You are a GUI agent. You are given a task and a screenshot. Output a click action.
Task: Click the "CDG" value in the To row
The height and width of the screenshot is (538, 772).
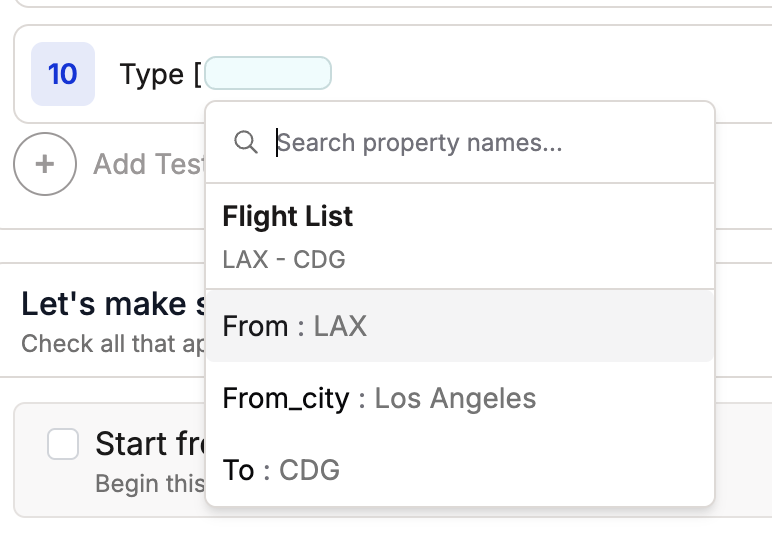[309, 470]
